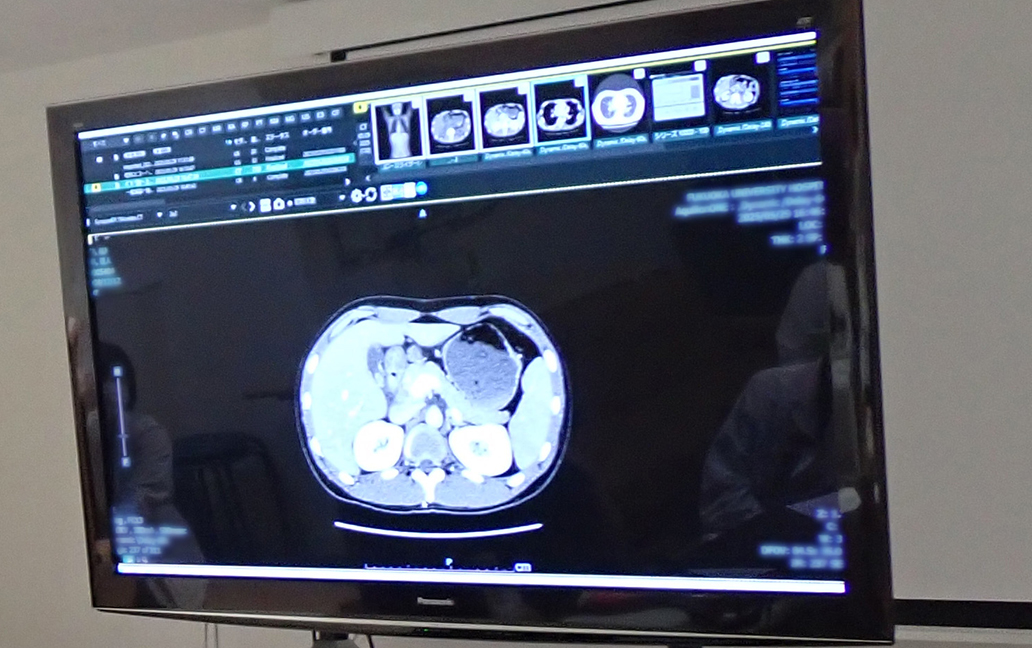Click the arrow at end of study list
Image resolution: width=1032 pixels, height=648 pixels.
coord(347,182)
